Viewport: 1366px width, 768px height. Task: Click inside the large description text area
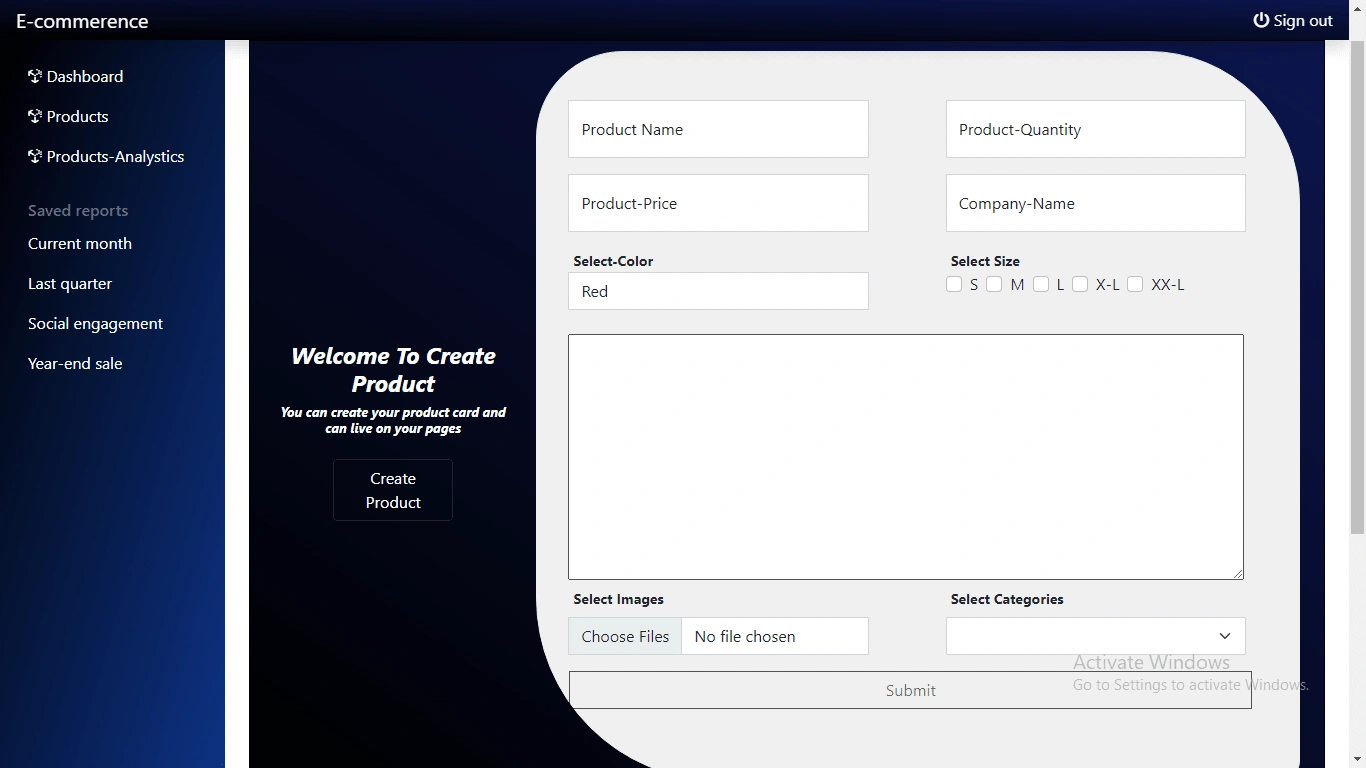click(x=906, y=457)
